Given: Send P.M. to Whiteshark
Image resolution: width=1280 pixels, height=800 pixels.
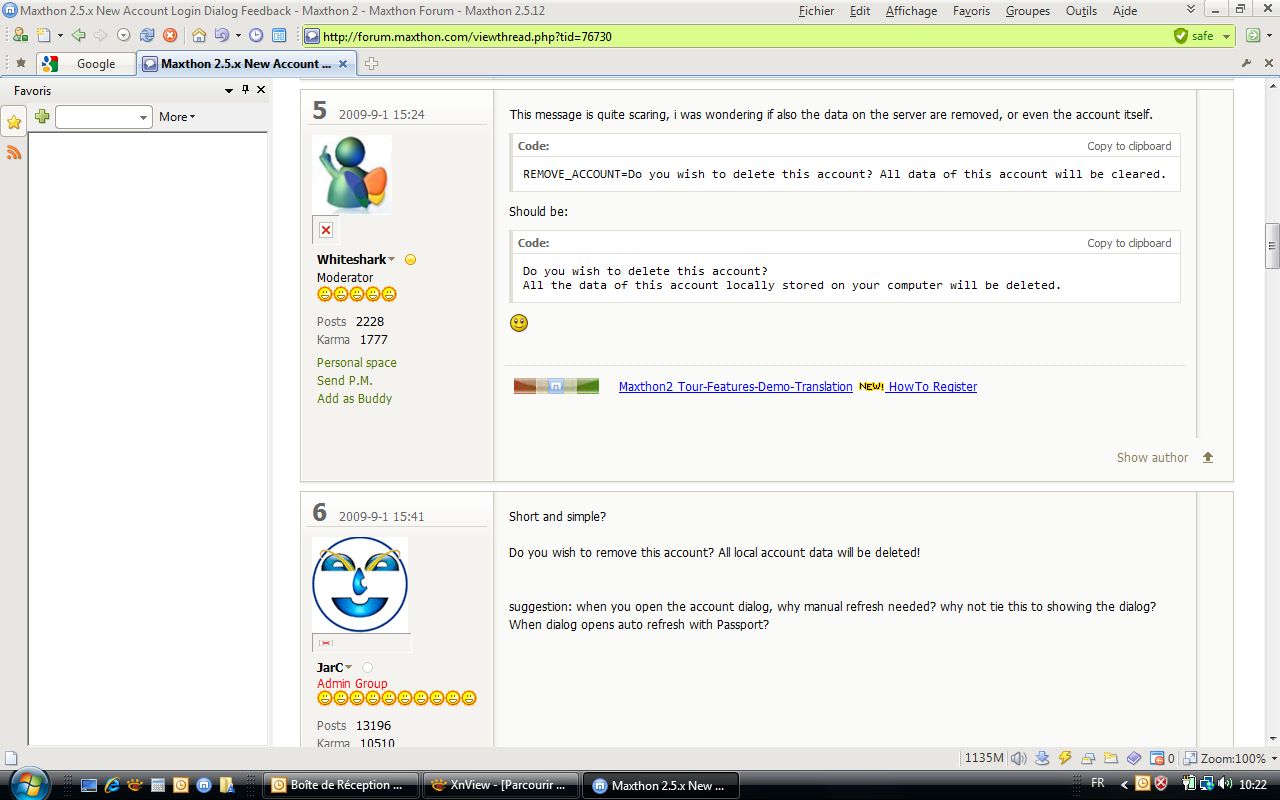Looking at the screenshot, I should tap(345, 380).
